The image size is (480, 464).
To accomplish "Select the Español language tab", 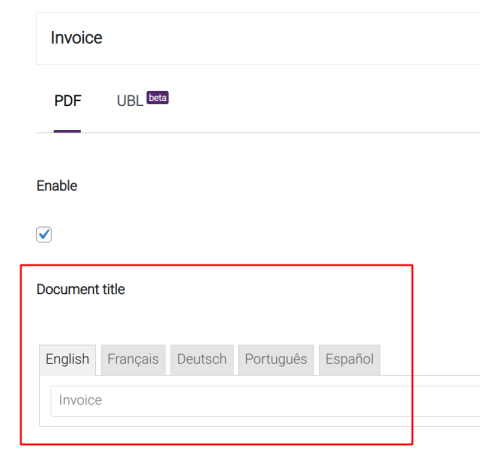I will (349, 360).
